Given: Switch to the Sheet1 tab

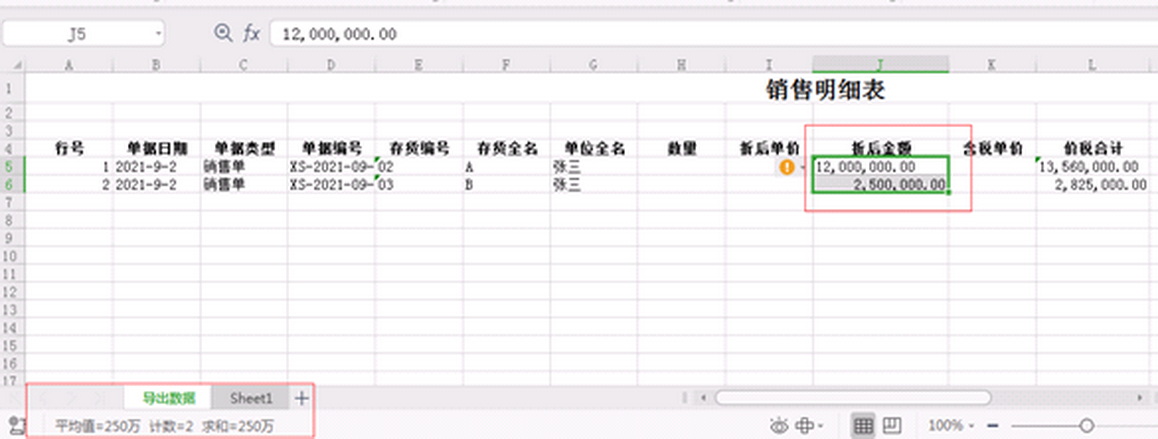Looking at the screenshot, I should [x=251, y=398].
